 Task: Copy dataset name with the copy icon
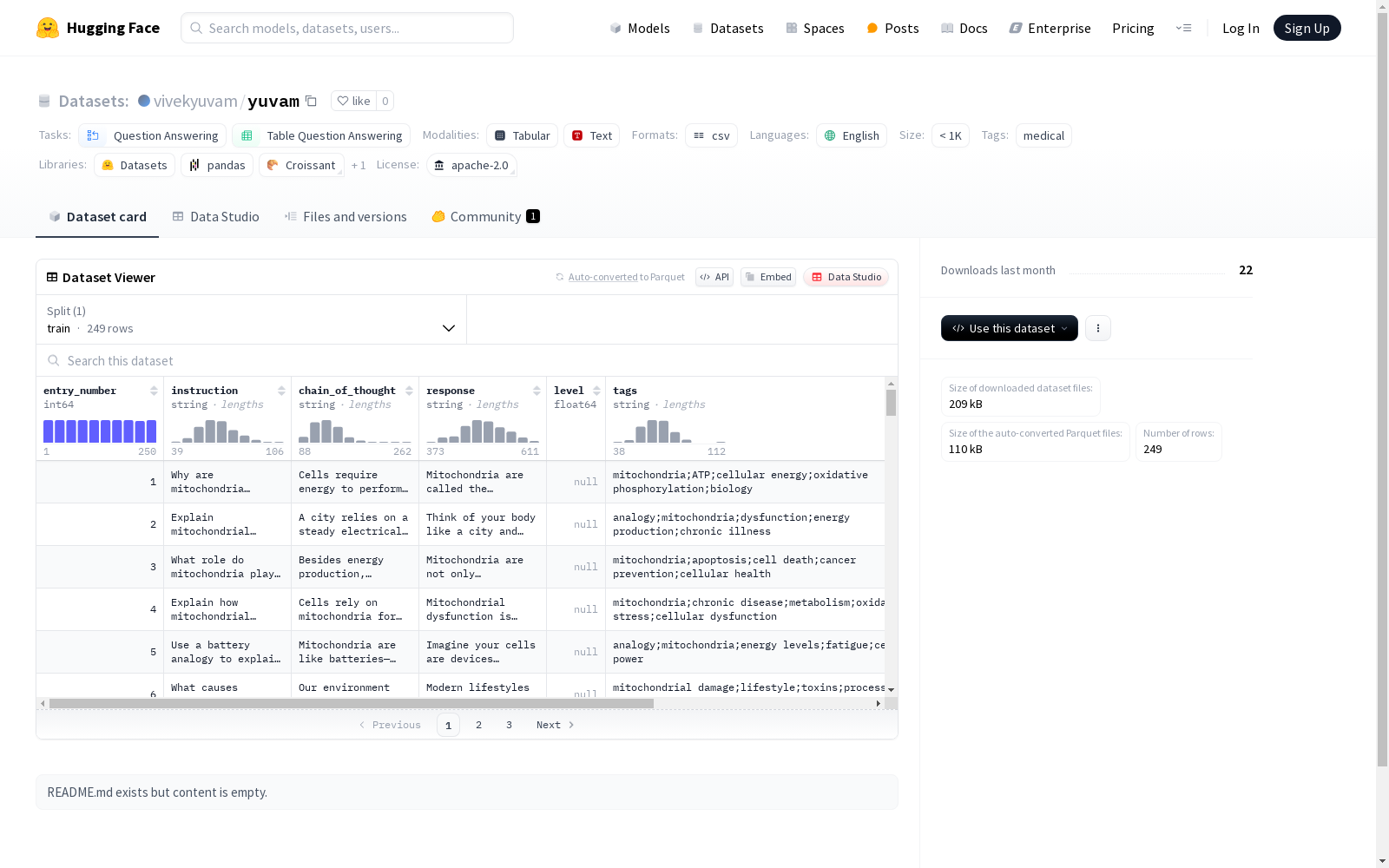(x=311, y=101)
